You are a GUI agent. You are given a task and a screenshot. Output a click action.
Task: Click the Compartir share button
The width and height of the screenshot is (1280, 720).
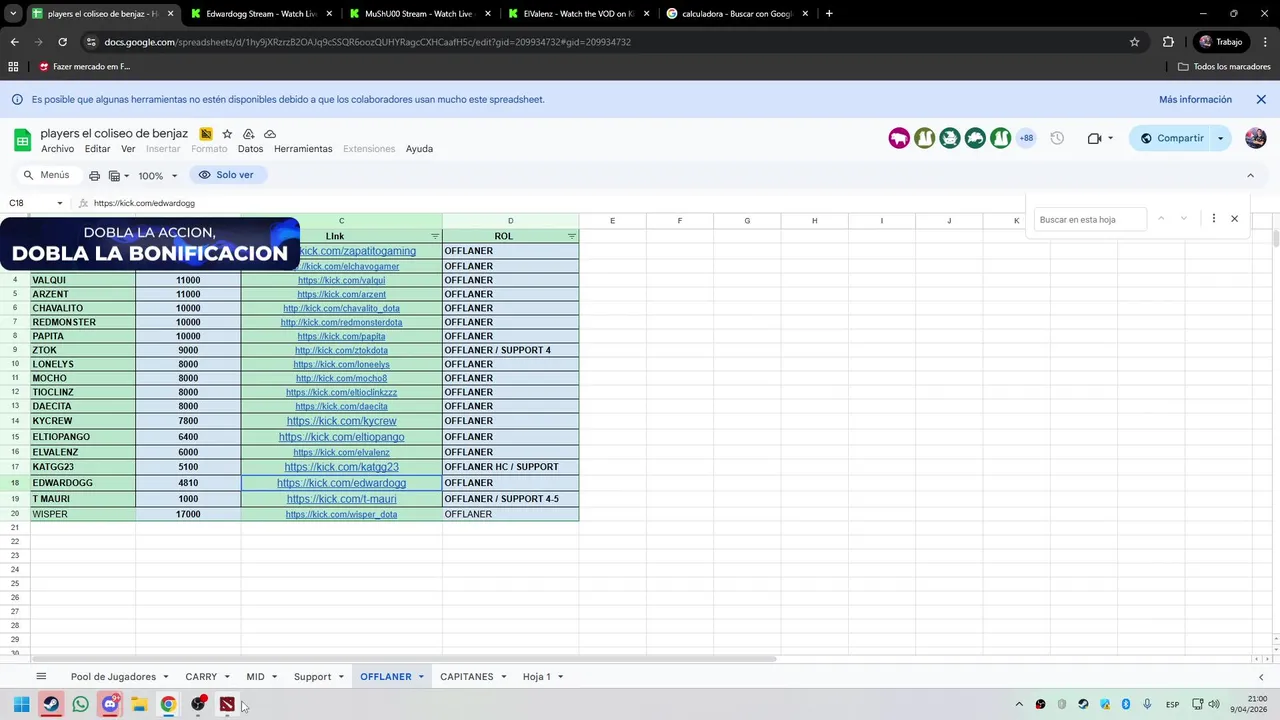(1171, 138)
